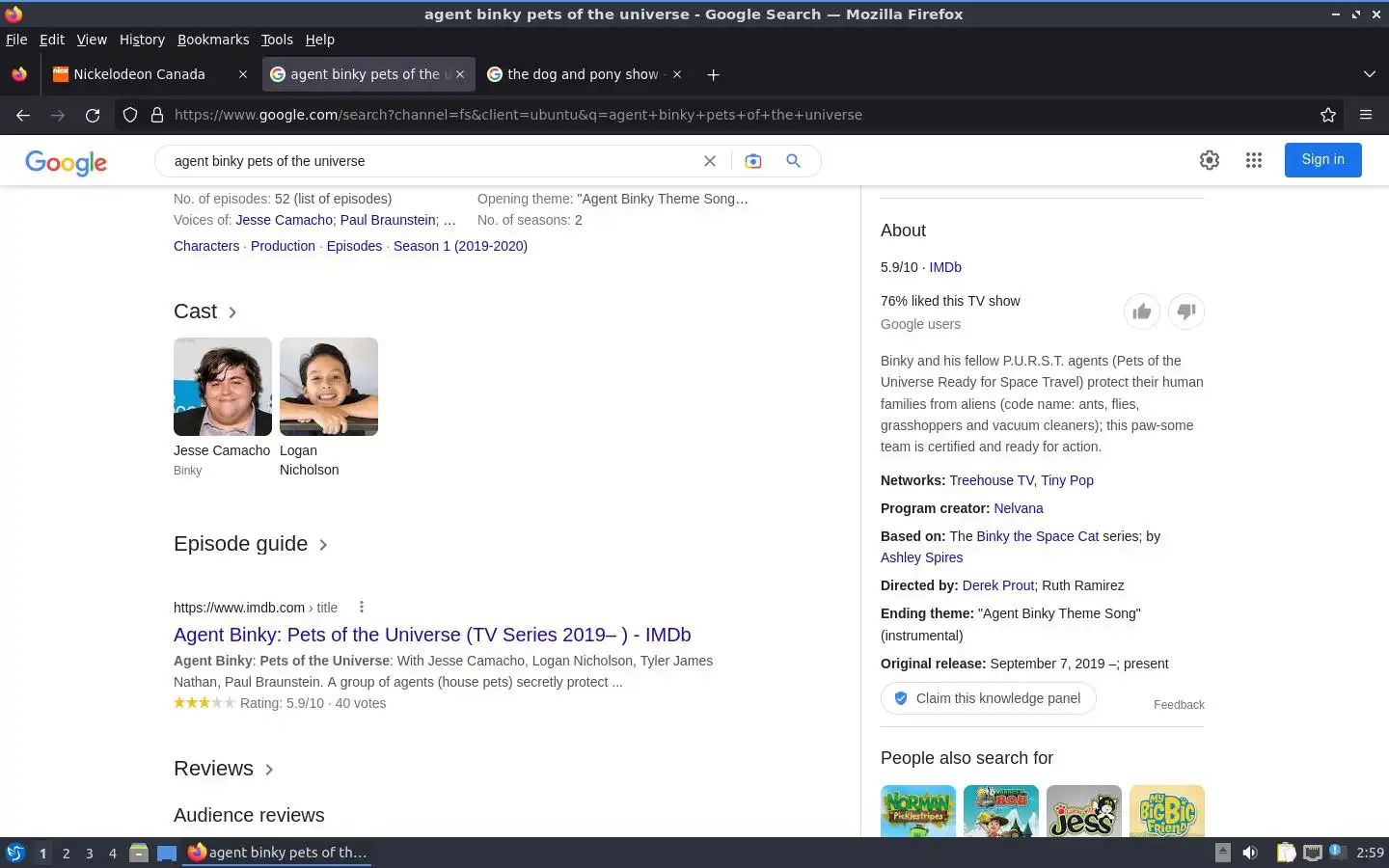The image size is (1389, 868).
Task: Open the Production link
Action: [283, 246]
